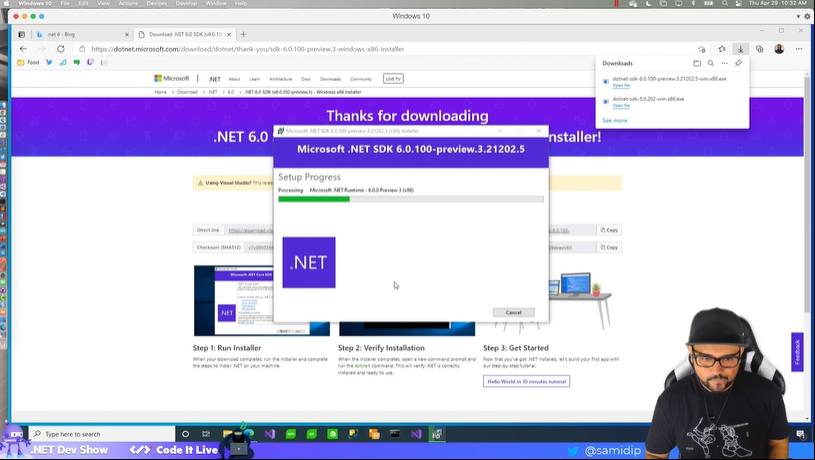Open Edge Settings and more menu
Screen dimensions: 815x460
tap(799, 49)
